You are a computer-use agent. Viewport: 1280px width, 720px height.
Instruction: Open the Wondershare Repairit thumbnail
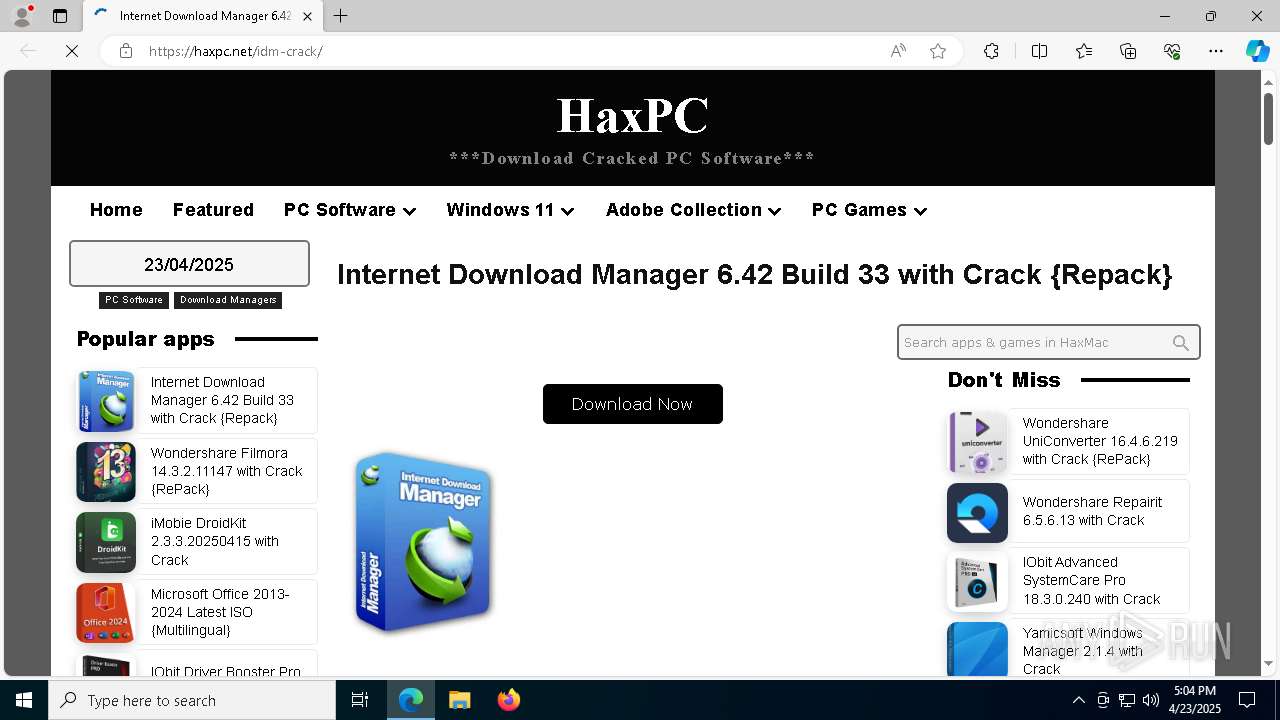(977, 513)
